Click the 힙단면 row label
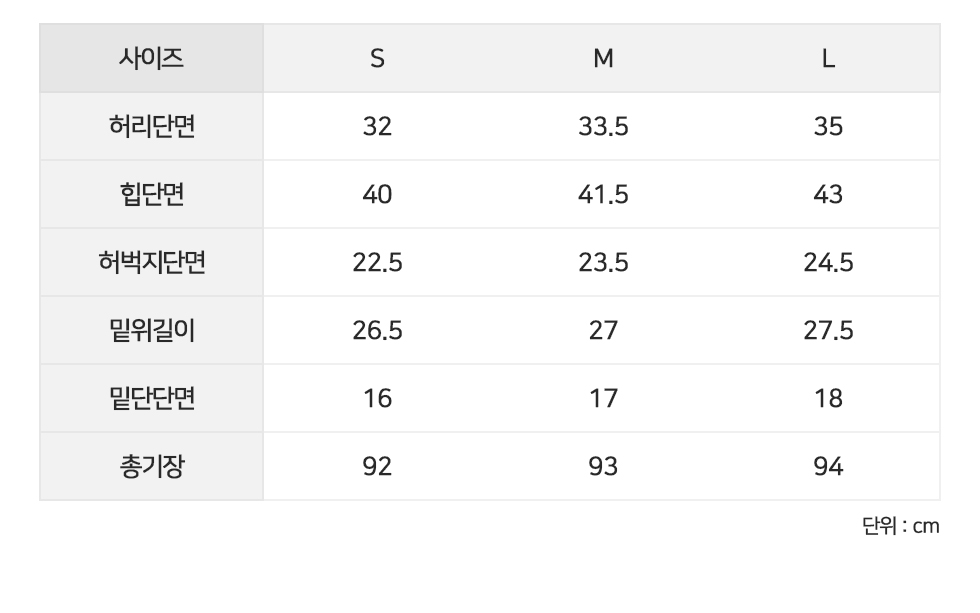 [x=151, y=194]
